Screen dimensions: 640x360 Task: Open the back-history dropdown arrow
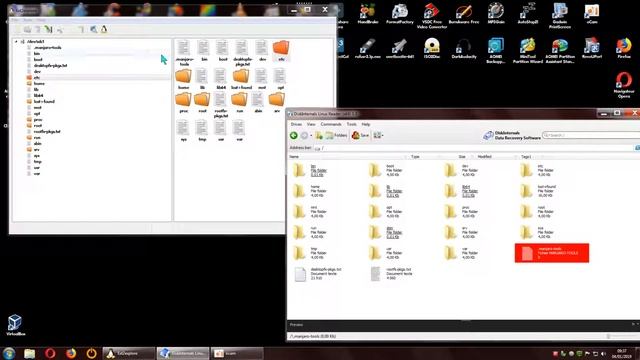point(311,136)
